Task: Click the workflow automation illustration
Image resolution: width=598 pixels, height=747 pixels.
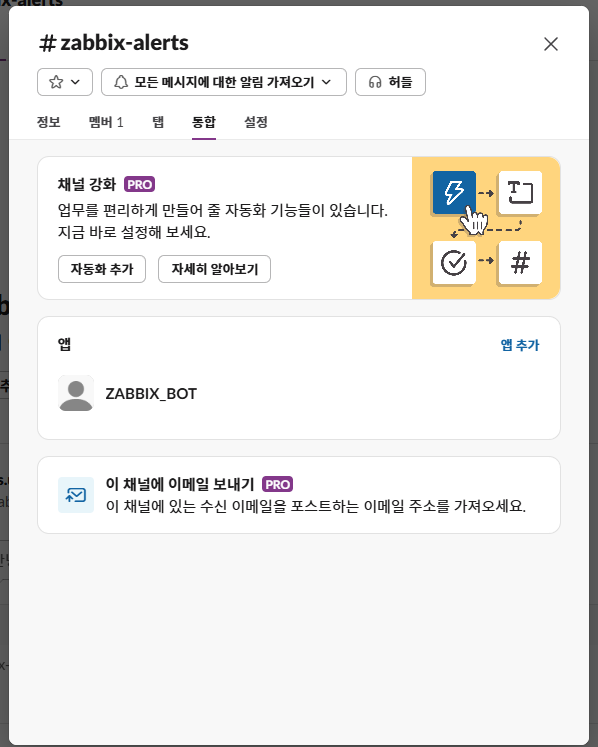Action: coord(486,228)
